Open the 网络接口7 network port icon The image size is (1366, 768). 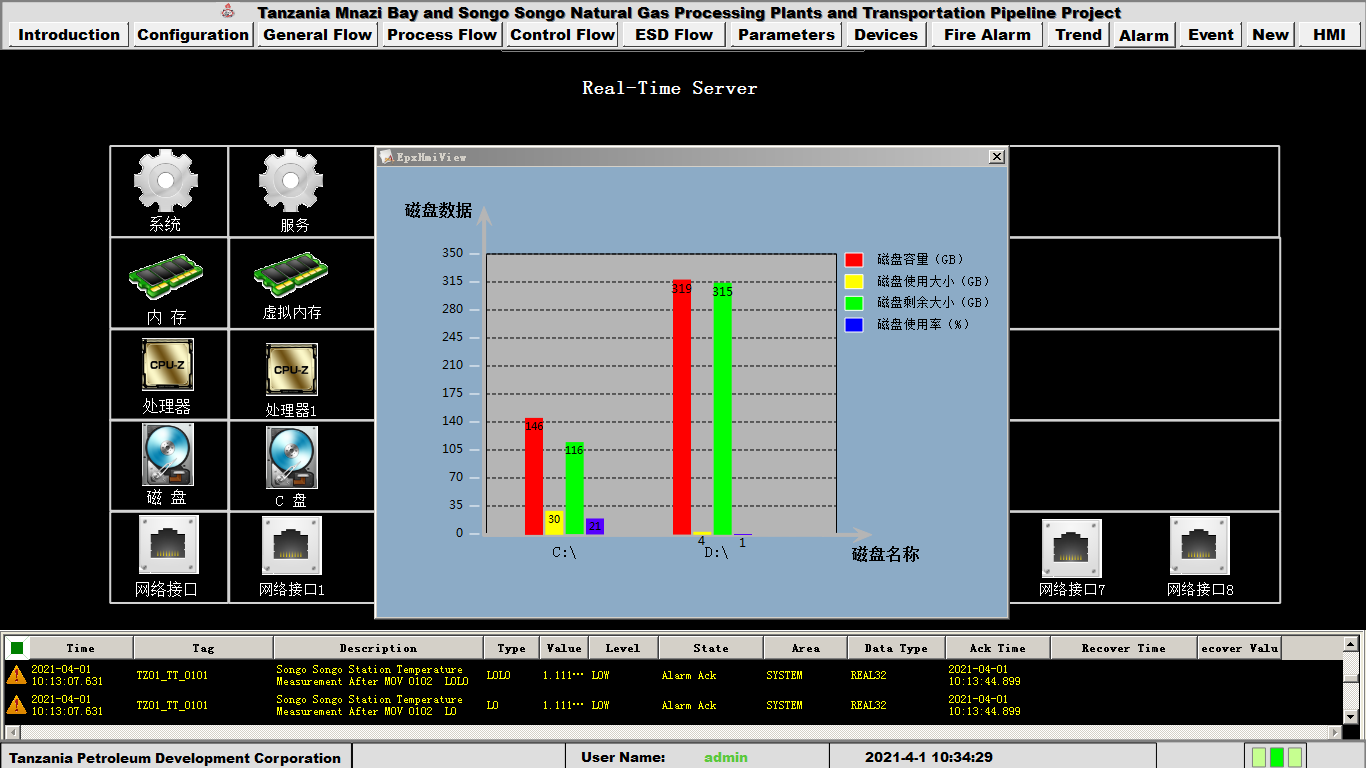[1071, 548]
